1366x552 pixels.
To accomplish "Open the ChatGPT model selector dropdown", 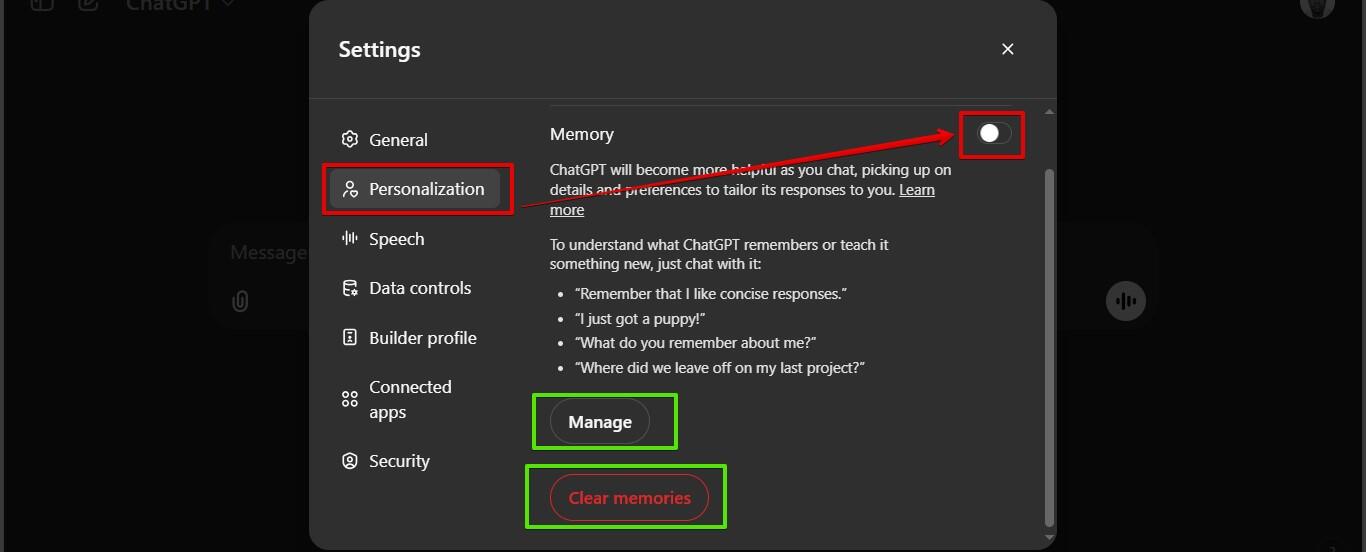I will (180, 5).
